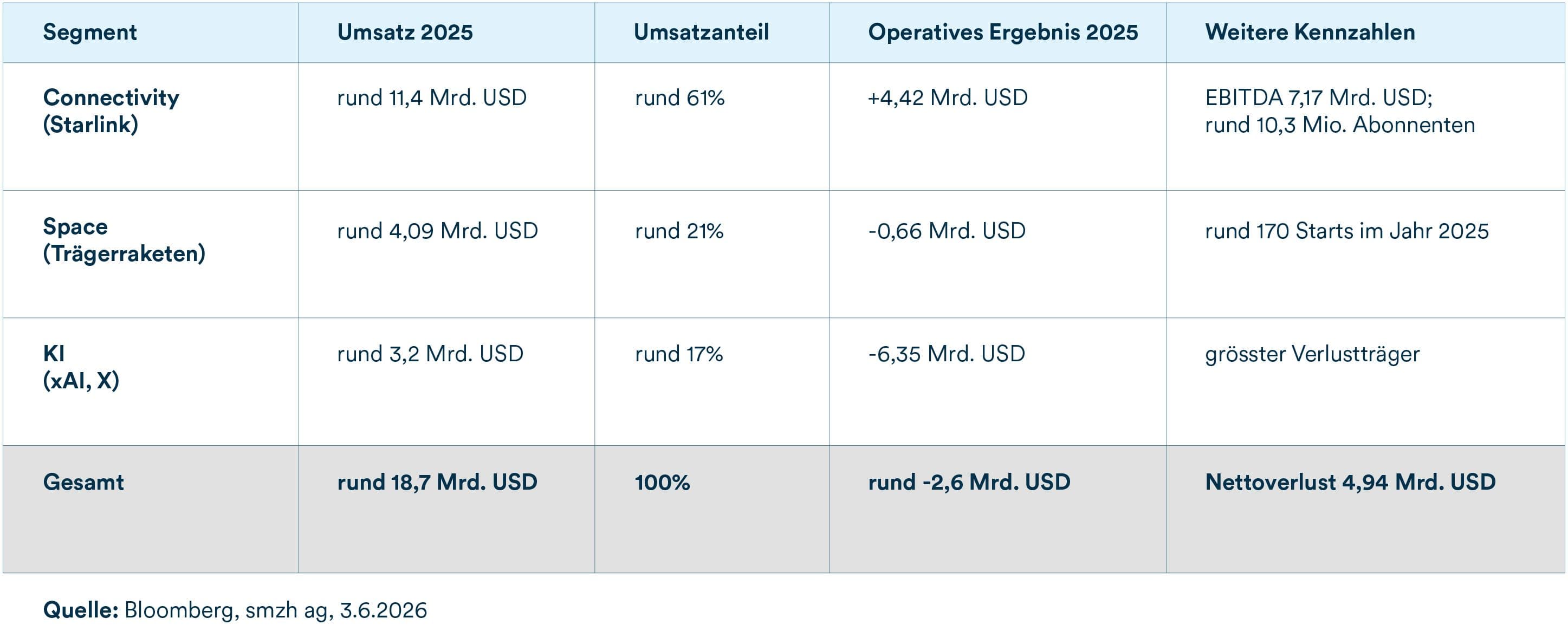Select the Umsatz 2025 header
This screenshot has height=644, width=1568.
coord(405,32)
